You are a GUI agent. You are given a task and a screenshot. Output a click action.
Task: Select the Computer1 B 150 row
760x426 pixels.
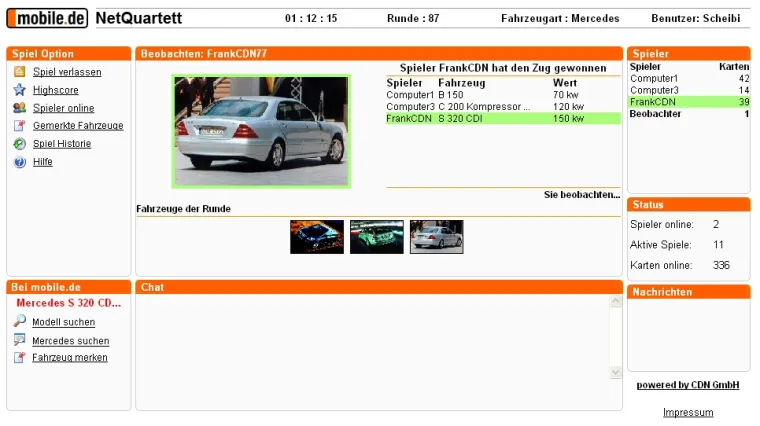[x=503, y=95]
